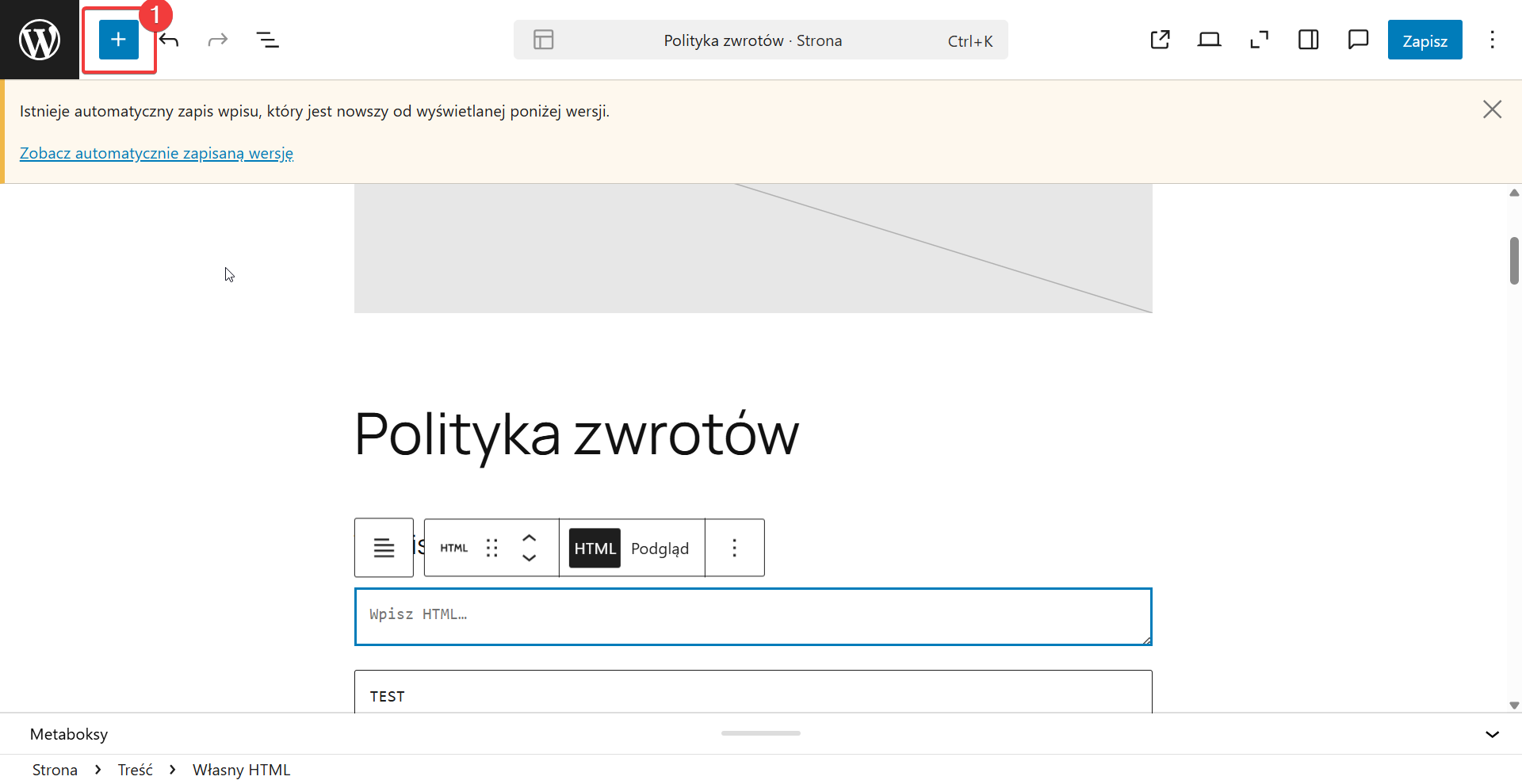Image resolution: width=1522 pixels, height=784 pixels.
Task: Select parent block paragraph icon button
Action: (384, 548)
